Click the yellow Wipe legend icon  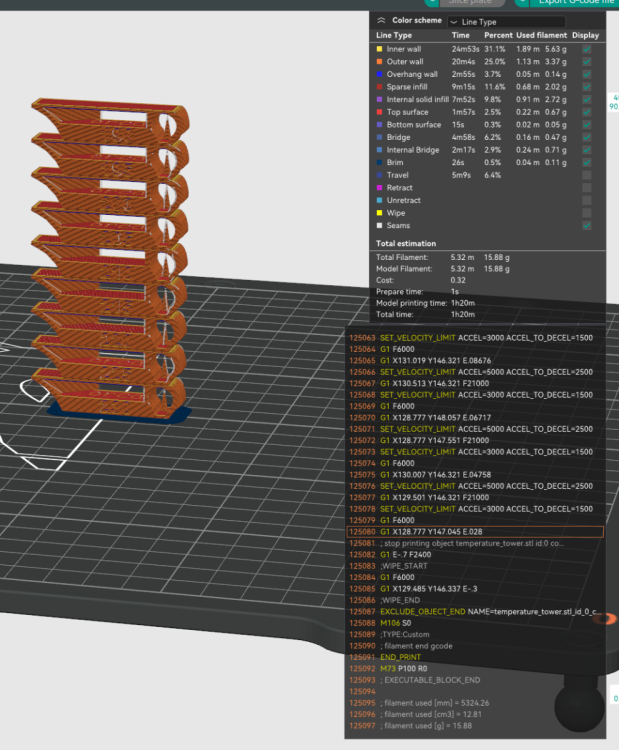click(379, 213)
